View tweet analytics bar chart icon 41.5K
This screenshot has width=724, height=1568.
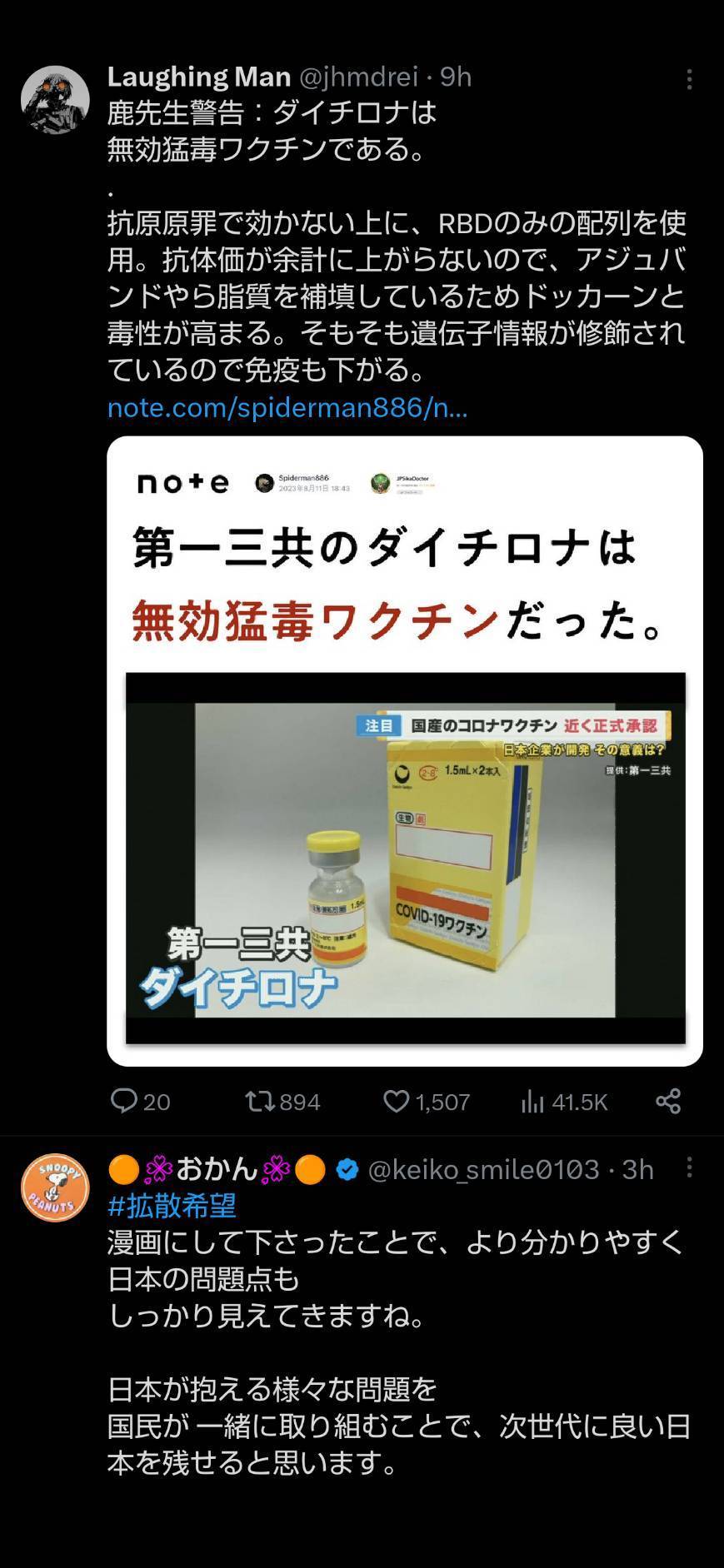click(532, 1102)
